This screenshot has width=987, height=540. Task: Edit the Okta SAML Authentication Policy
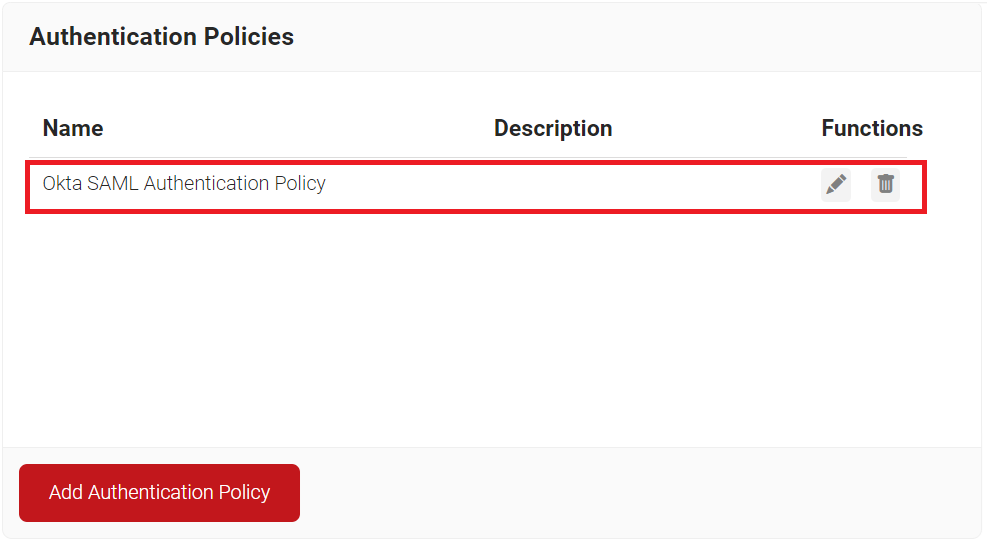coord(835,184)
